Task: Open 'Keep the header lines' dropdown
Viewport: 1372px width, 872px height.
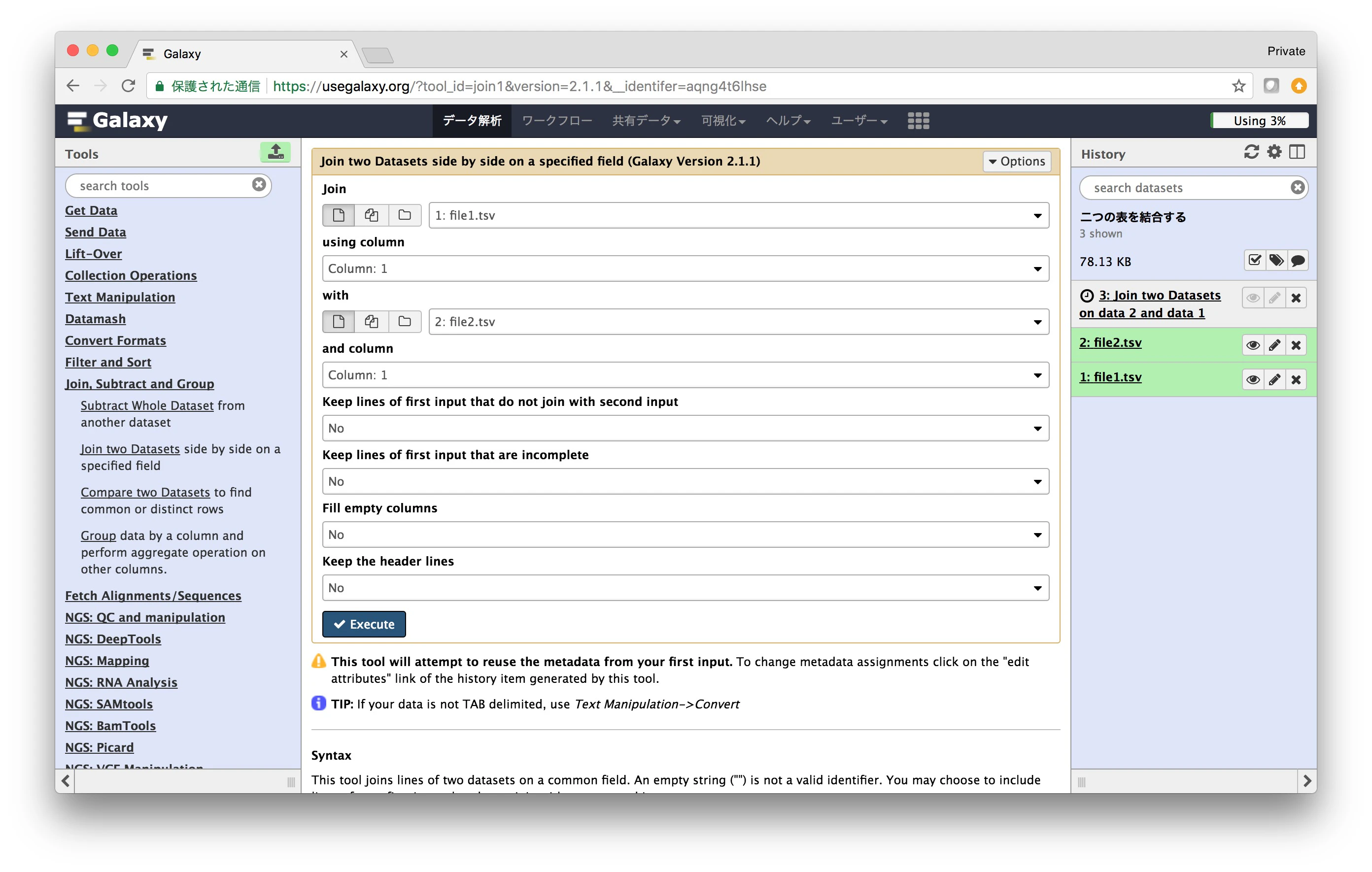Action: point(686,587)
